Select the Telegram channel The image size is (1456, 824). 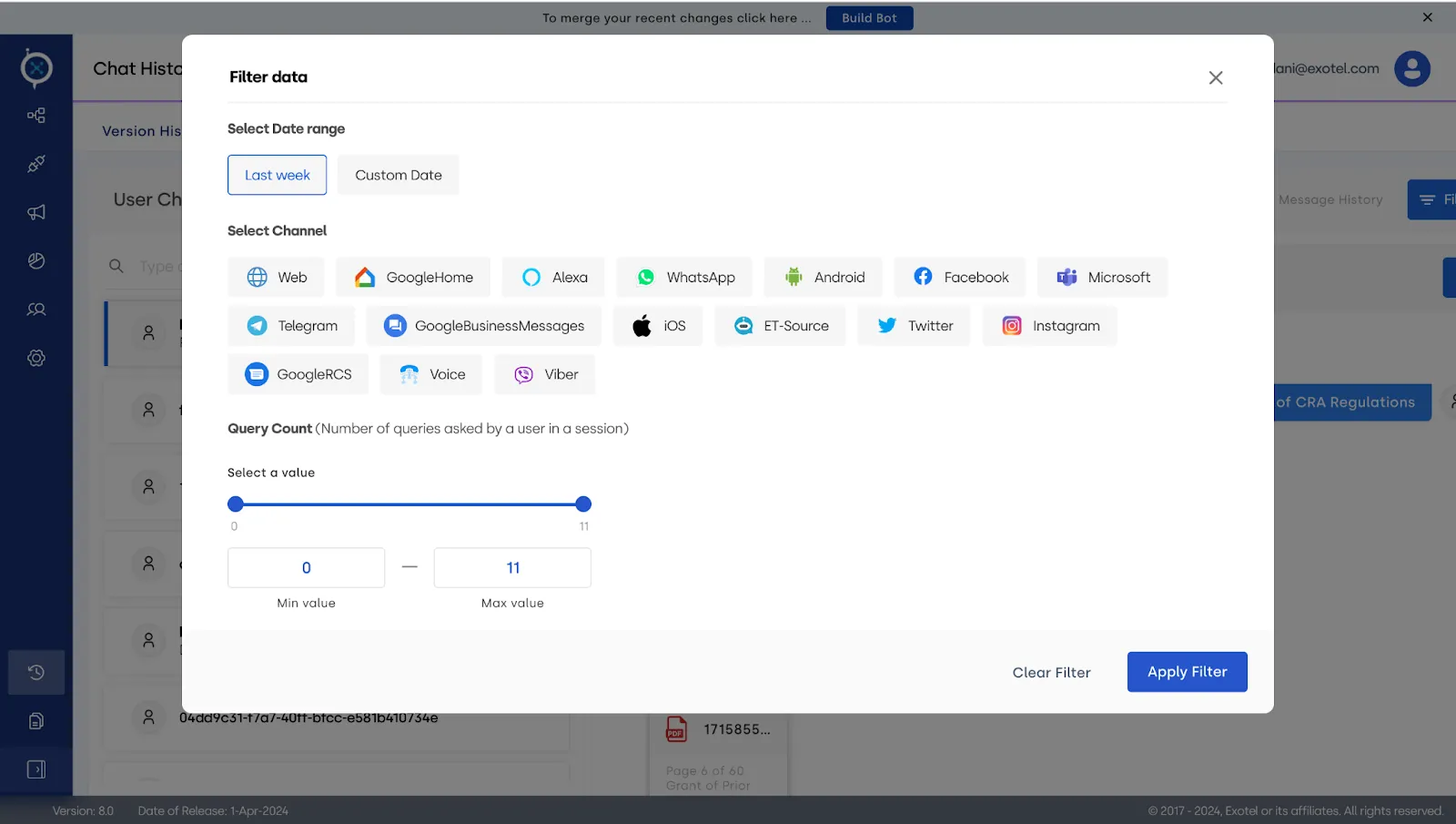tap(291, 326)
